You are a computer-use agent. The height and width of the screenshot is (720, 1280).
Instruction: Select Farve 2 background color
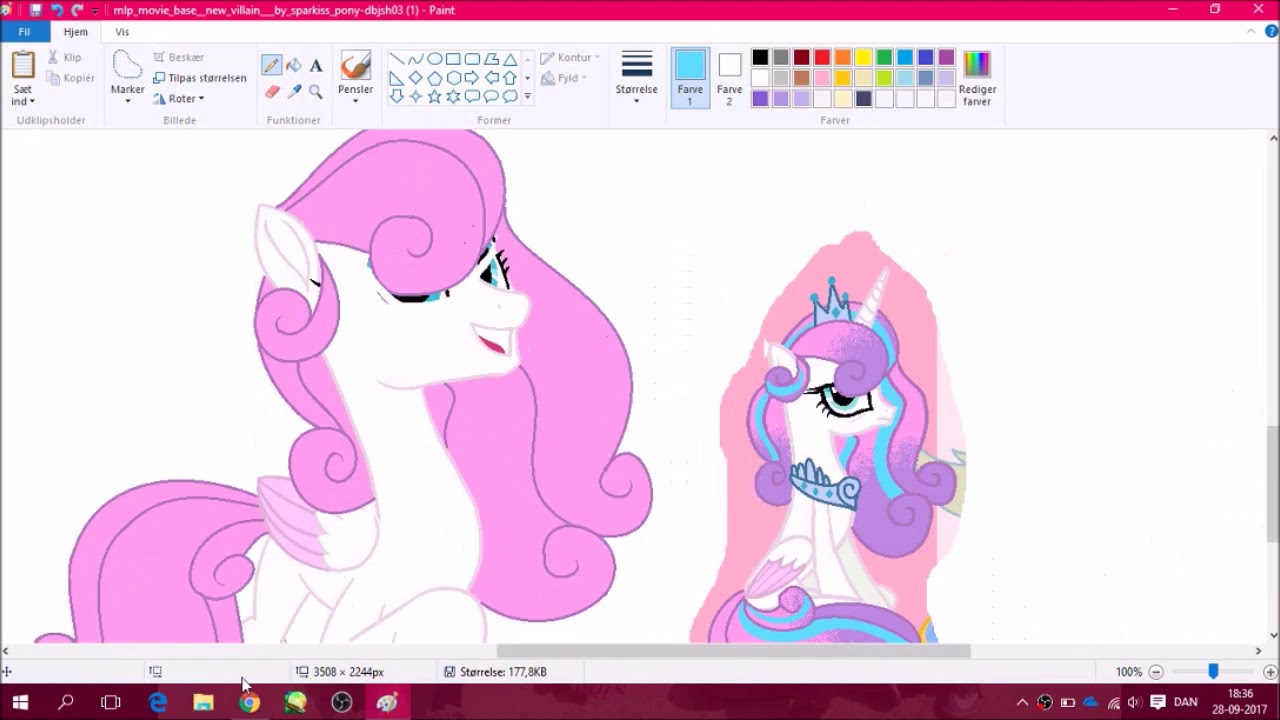729,78
